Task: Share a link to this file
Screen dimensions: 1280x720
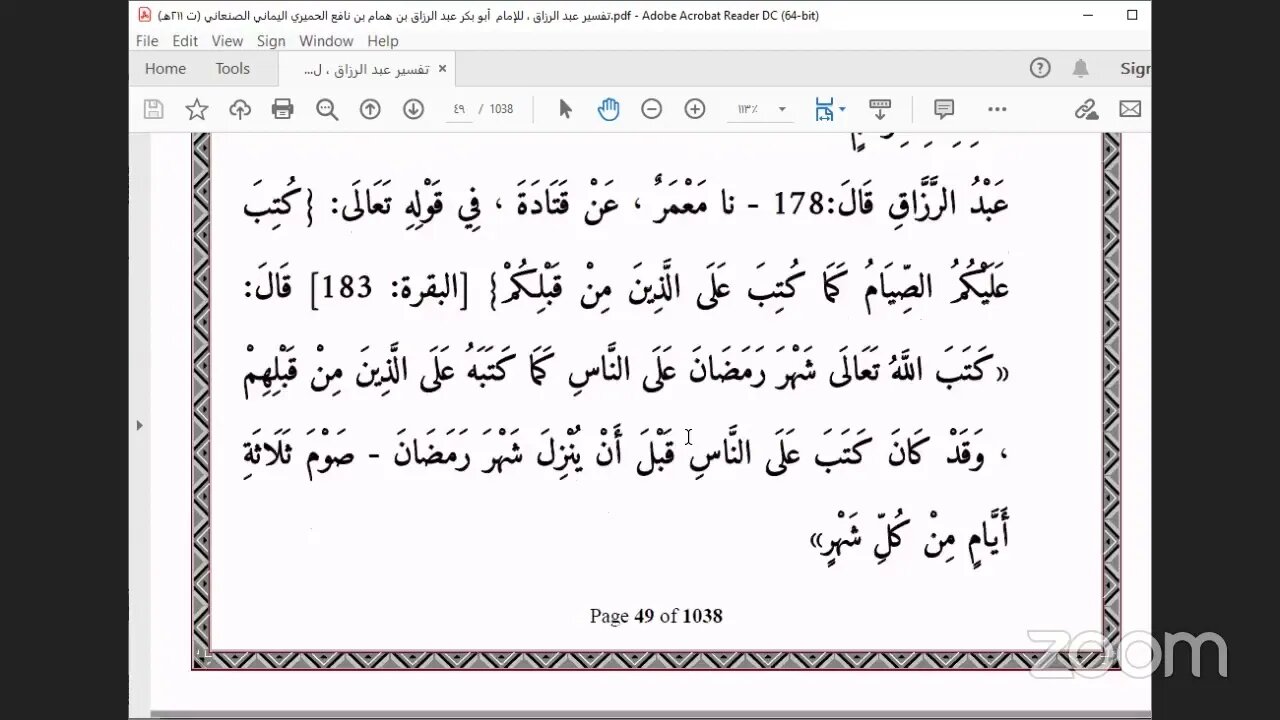Action: [1087, 109]
